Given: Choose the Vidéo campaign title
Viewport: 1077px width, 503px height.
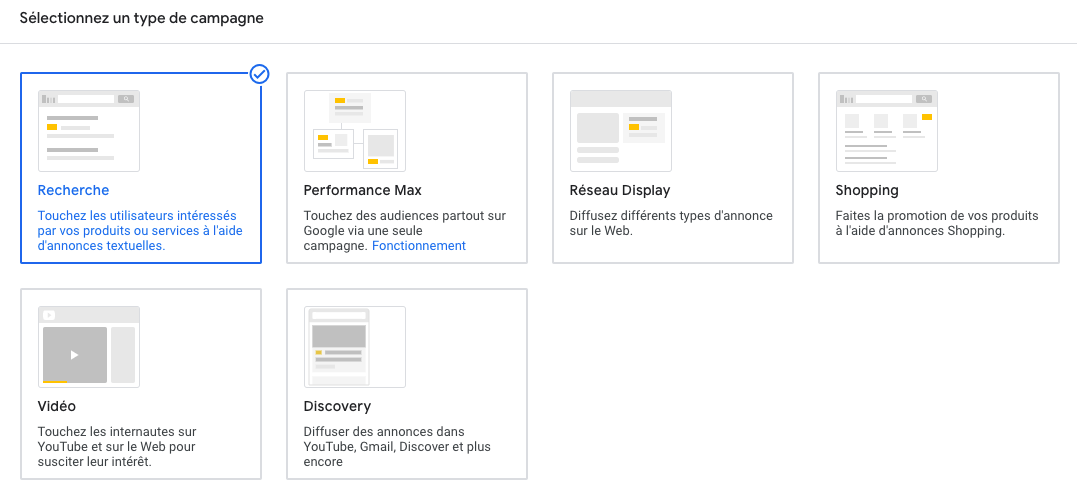Looking at the screenshot, I should 56,406.
